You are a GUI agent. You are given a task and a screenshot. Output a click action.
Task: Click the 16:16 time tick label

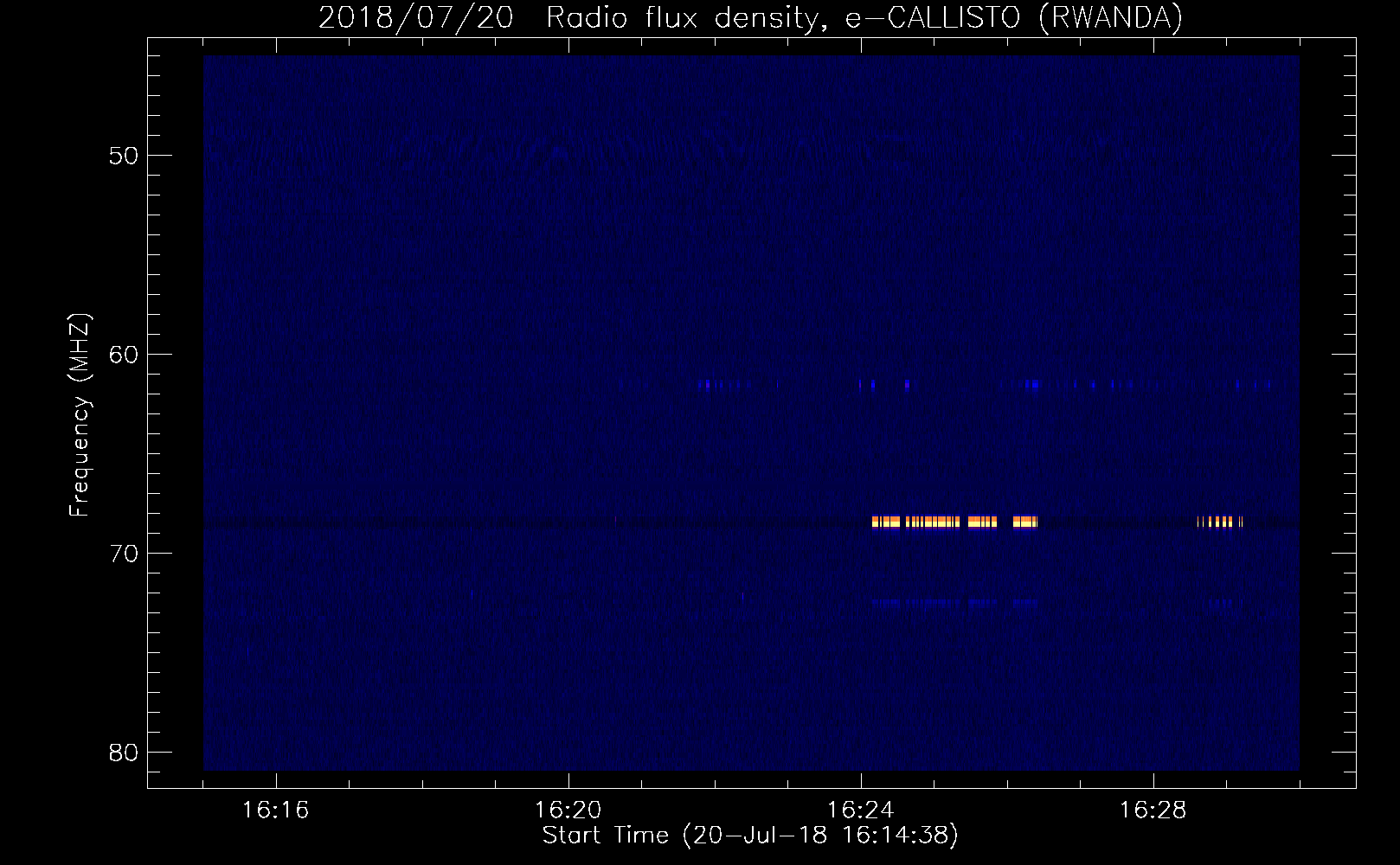[x=275, y=811]
